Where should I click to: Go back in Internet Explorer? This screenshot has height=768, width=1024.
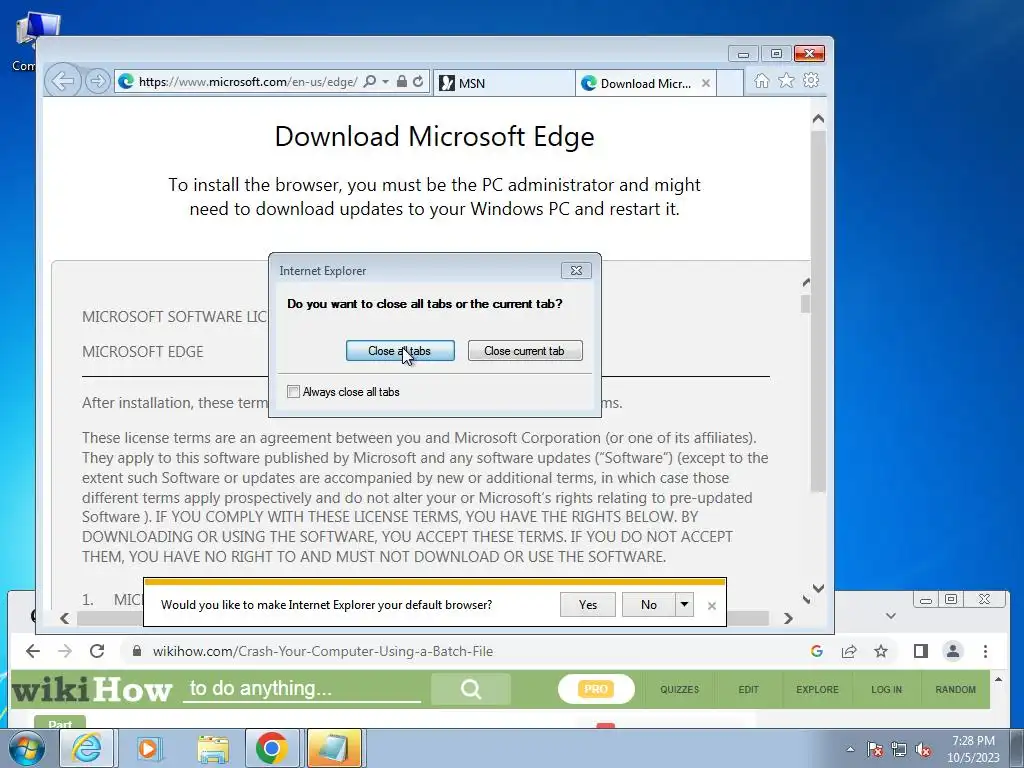[63, 81]
